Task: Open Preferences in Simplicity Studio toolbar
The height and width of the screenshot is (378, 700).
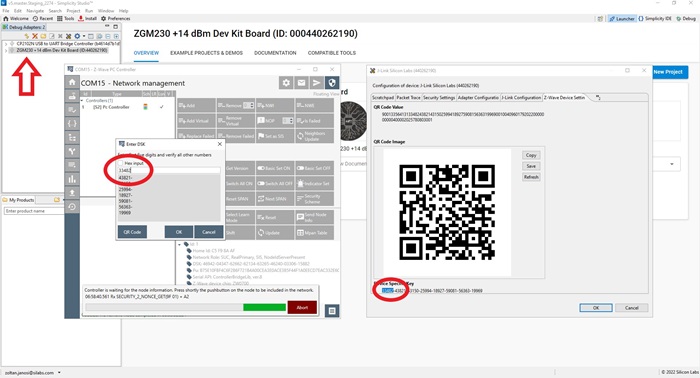Action: pyautogui.click(x=116, y=18)
